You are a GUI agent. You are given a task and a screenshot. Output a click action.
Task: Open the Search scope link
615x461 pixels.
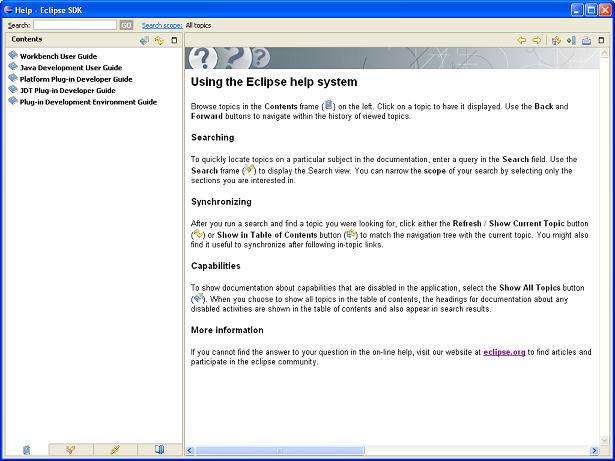click(162, 26)
